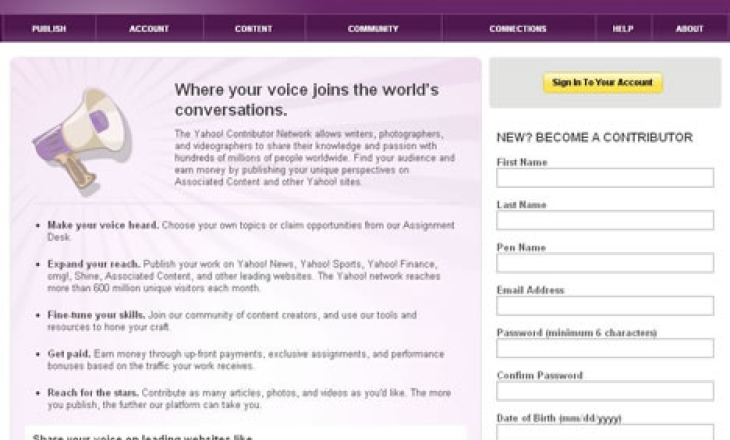Open the PUBLISH menu
The height and width of the screenshot is (440, 730).
tap(49, 29)
